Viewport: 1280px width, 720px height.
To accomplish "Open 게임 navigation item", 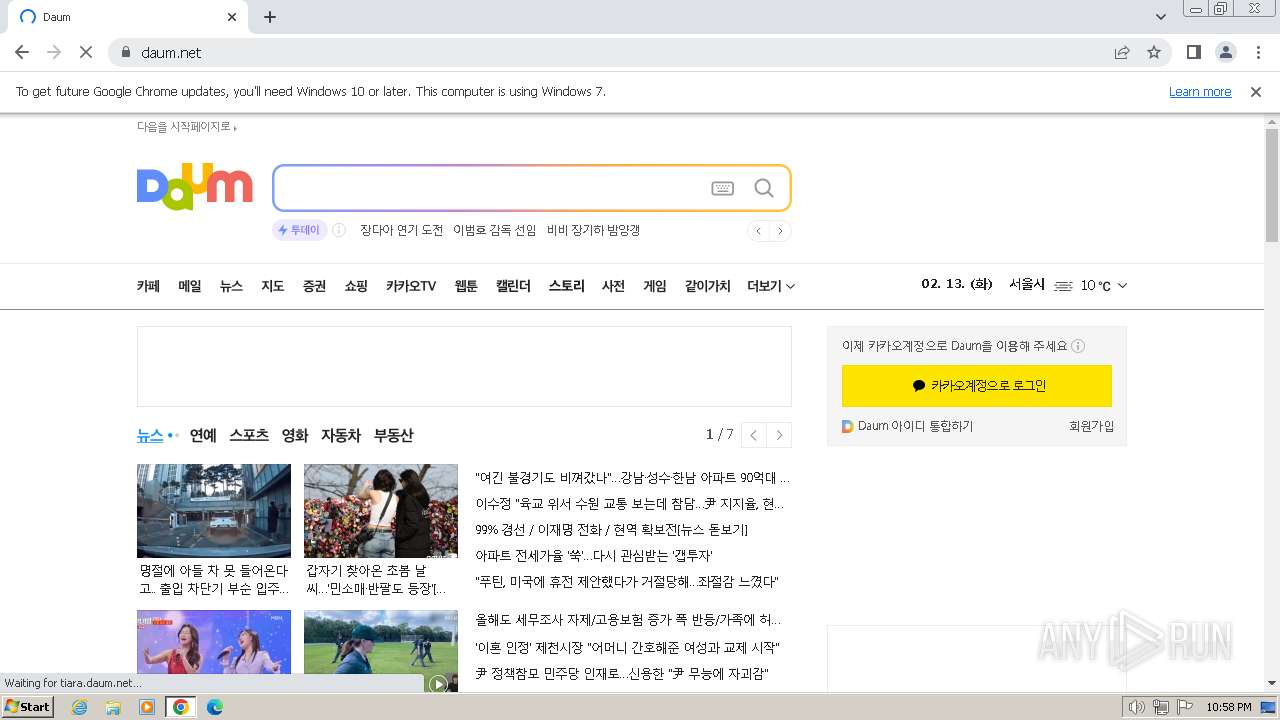I will 655,286.
